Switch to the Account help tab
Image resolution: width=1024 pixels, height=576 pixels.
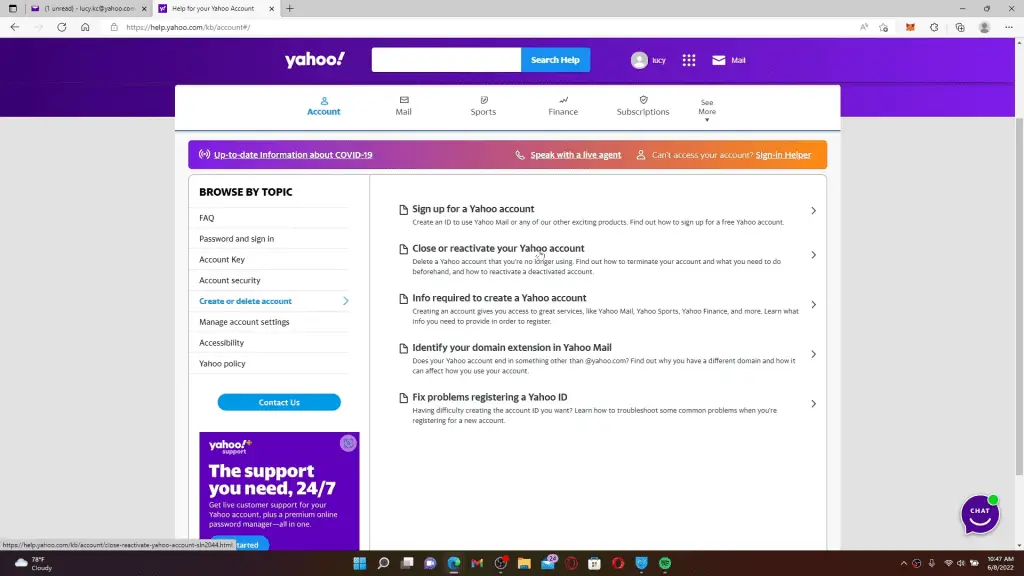(x=324, y=106)
